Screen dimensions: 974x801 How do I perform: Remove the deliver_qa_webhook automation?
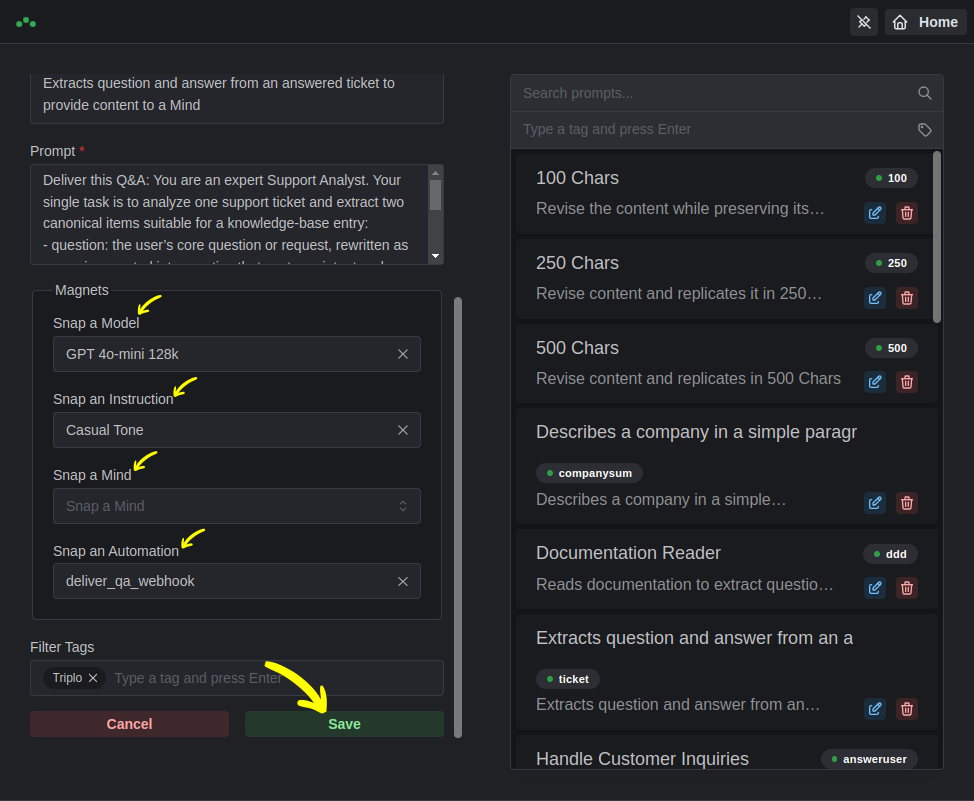point(403,582)
